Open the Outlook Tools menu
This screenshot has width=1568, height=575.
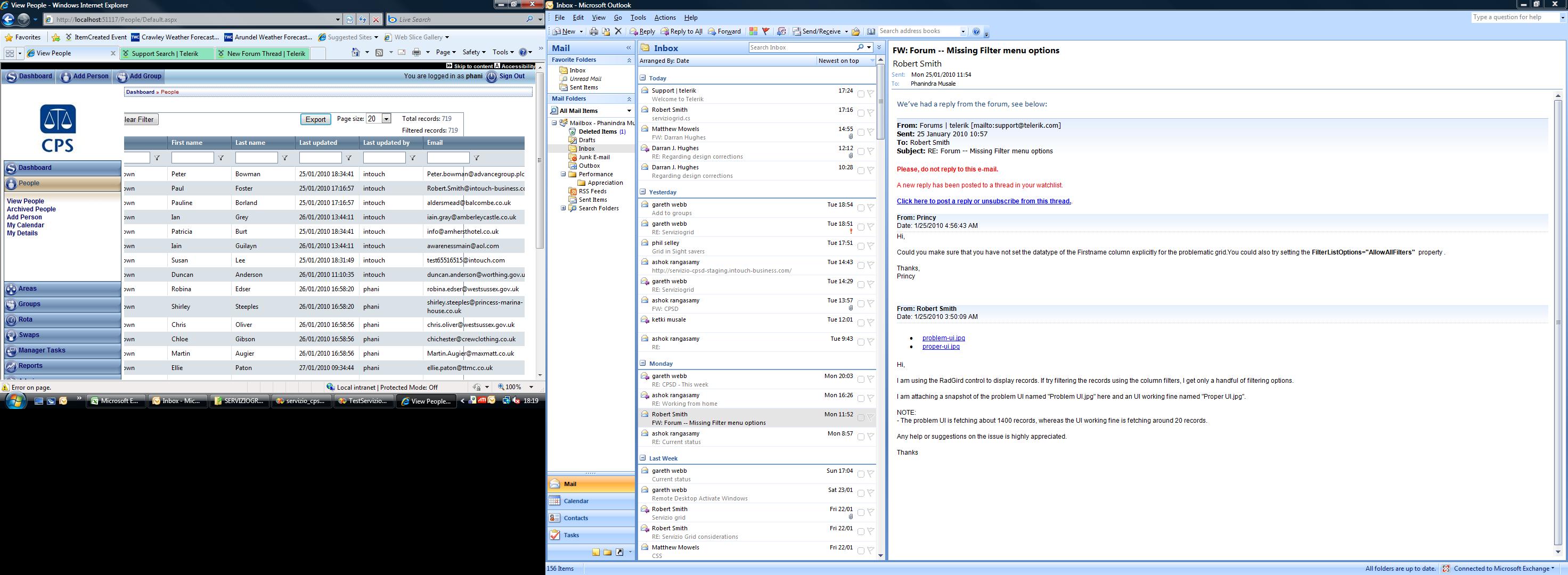[x=638, y=18]
